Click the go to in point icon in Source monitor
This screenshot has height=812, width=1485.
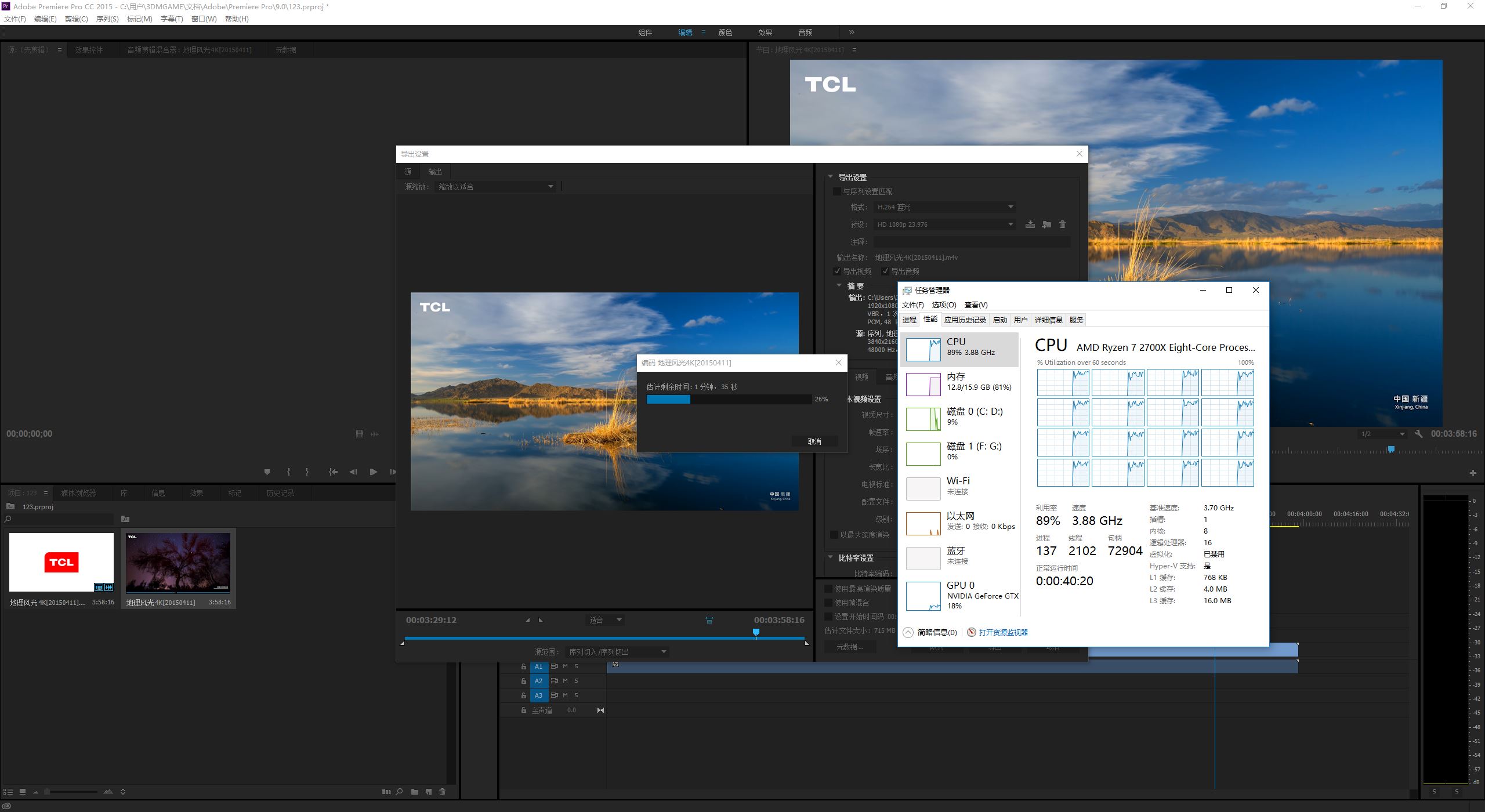pos(333,472)
